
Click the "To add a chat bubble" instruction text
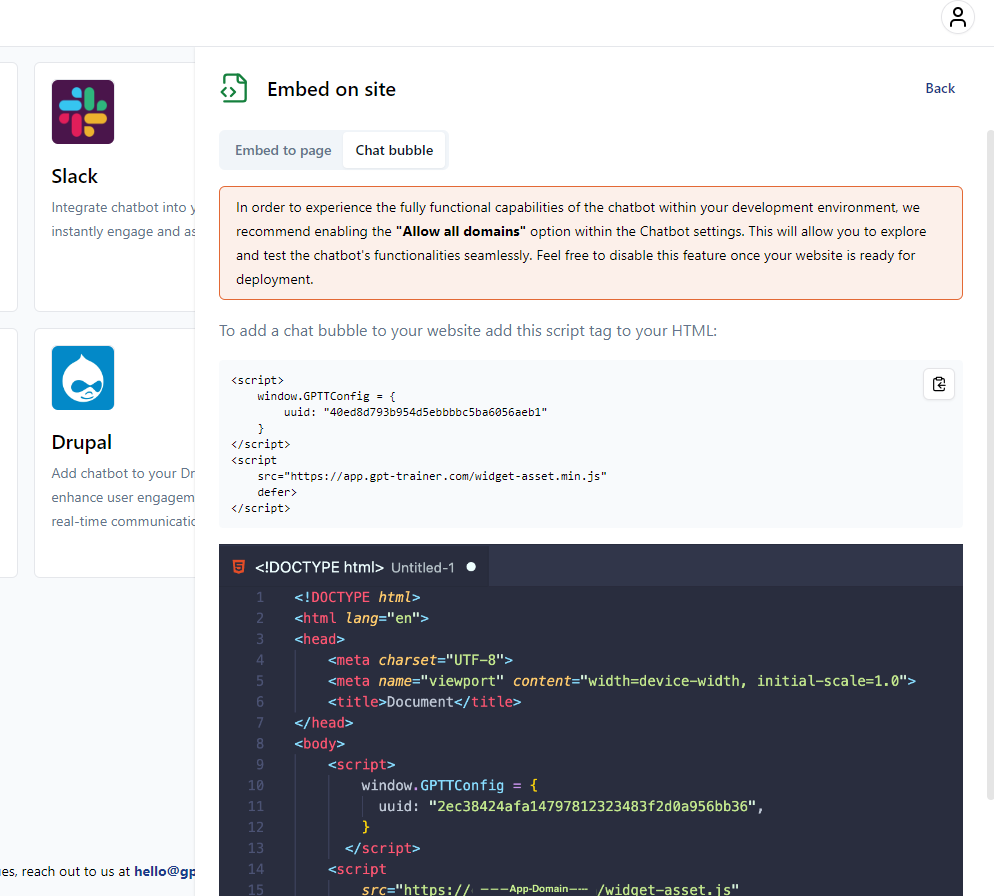point(468,331)
